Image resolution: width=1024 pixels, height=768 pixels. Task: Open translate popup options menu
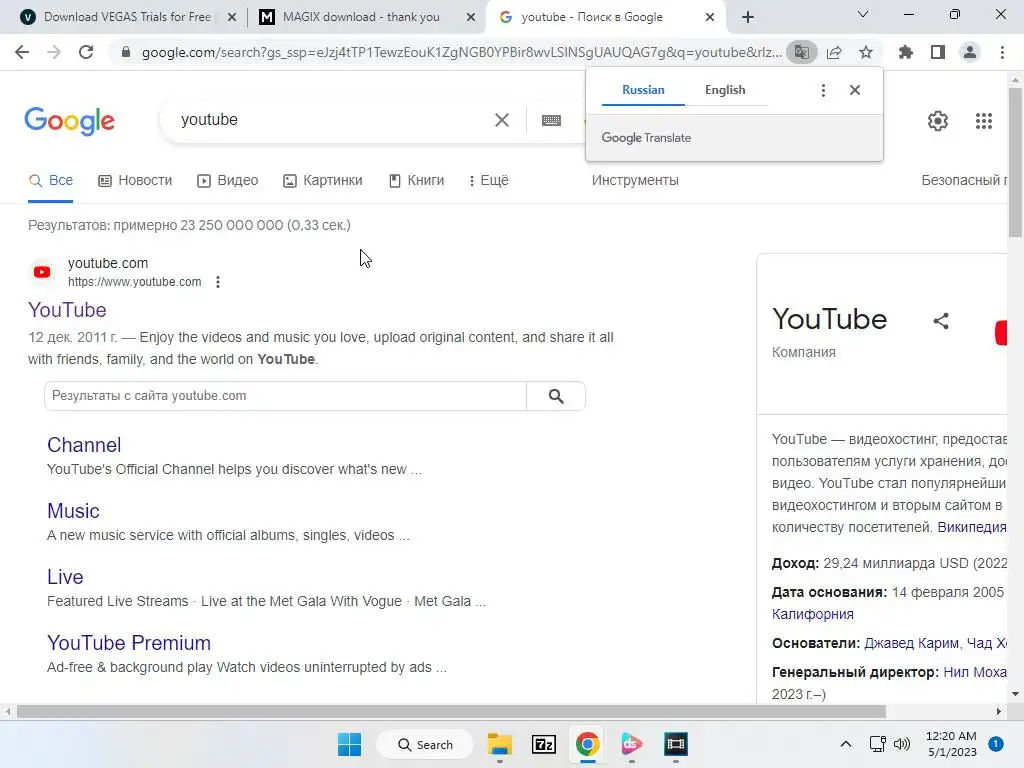coord(823,90)
